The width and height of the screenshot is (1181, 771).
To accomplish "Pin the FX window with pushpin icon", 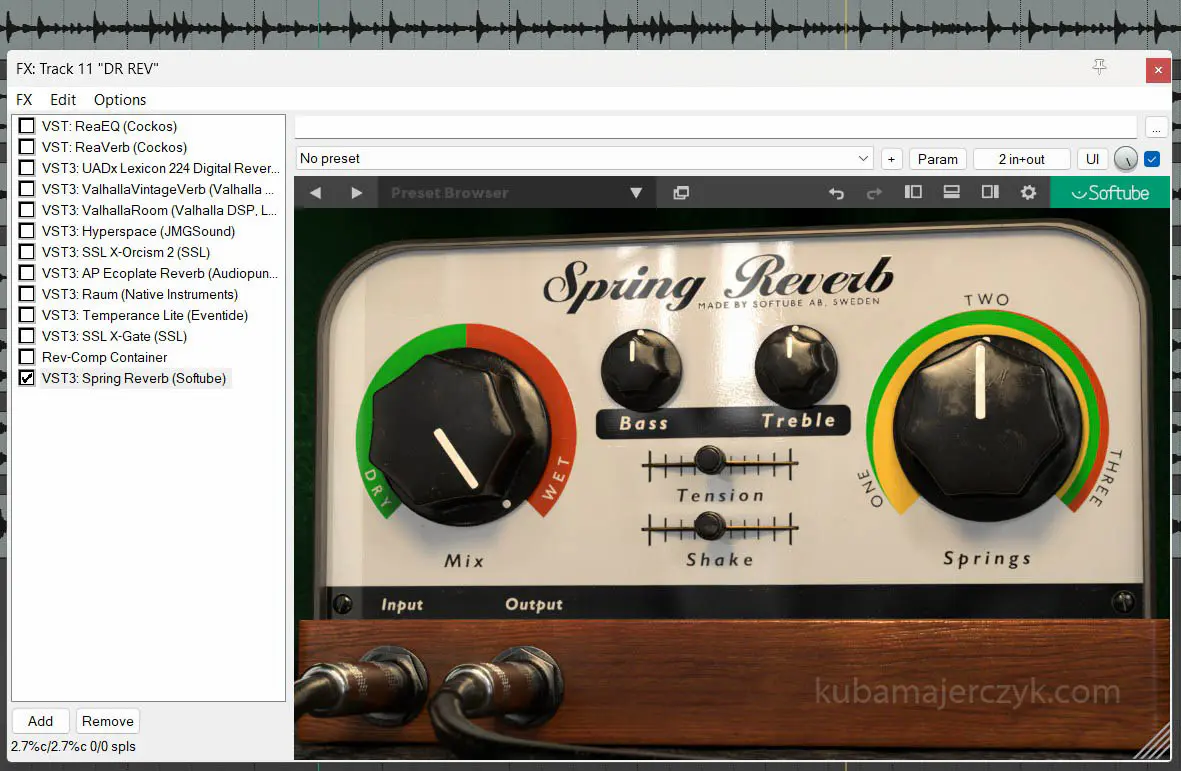I will (1100, 68).
